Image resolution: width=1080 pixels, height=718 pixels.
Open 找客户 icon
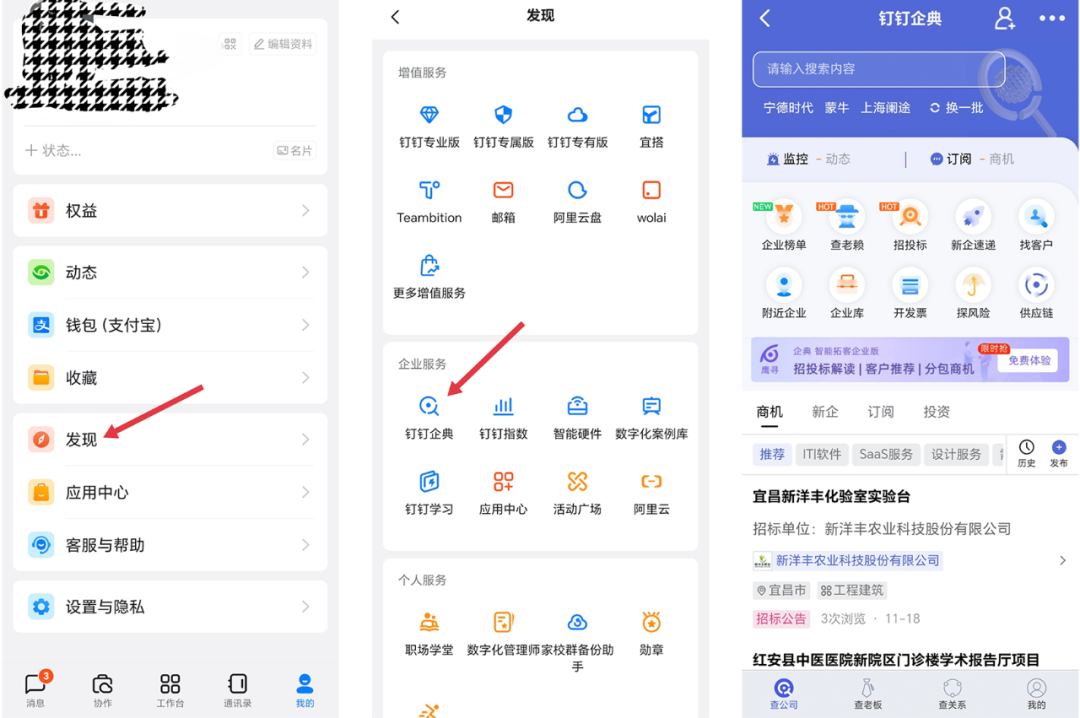(x=1036, y=227)
